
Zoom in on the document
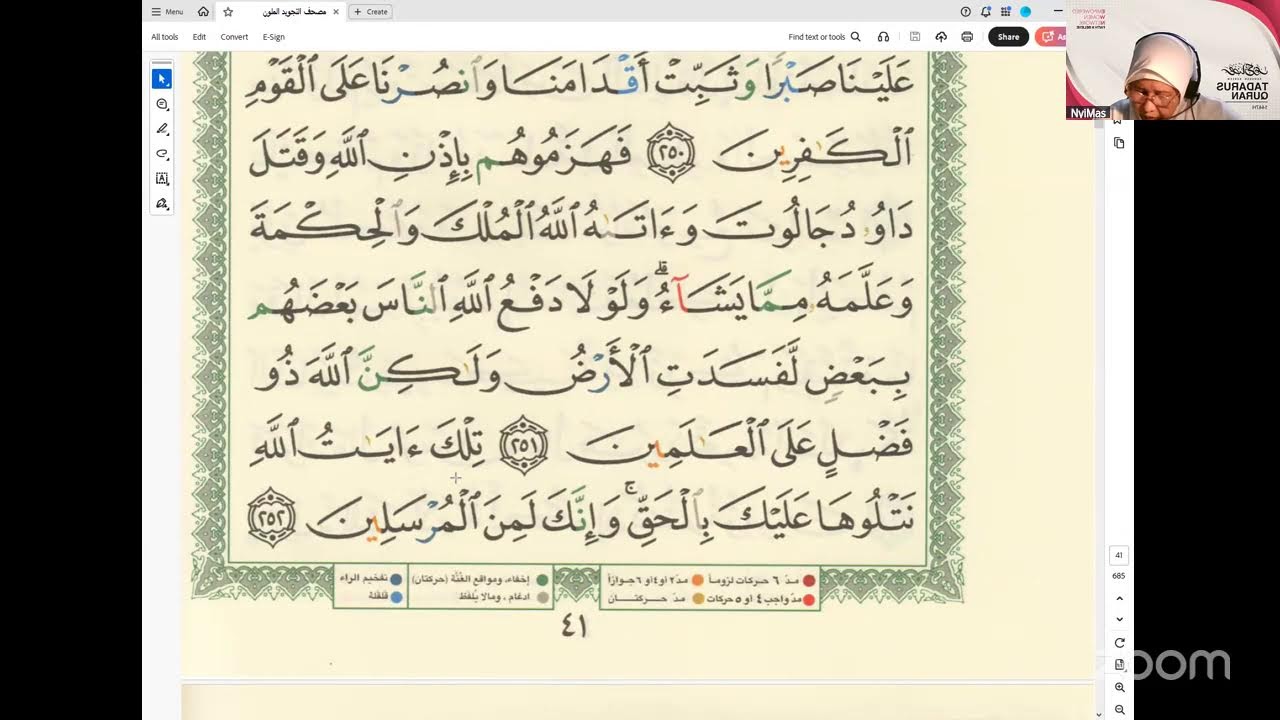pyautogui.click(x=1119, y=688)
